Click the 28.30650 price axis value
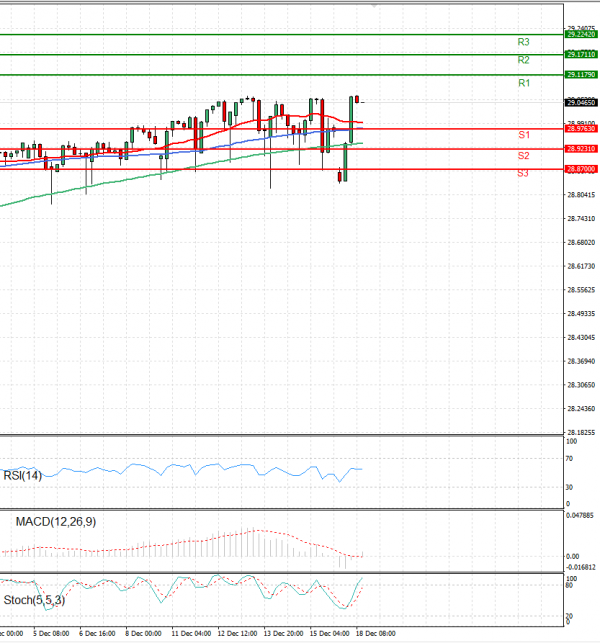Viewport: 600px width, 643px height. pos(581,385)
